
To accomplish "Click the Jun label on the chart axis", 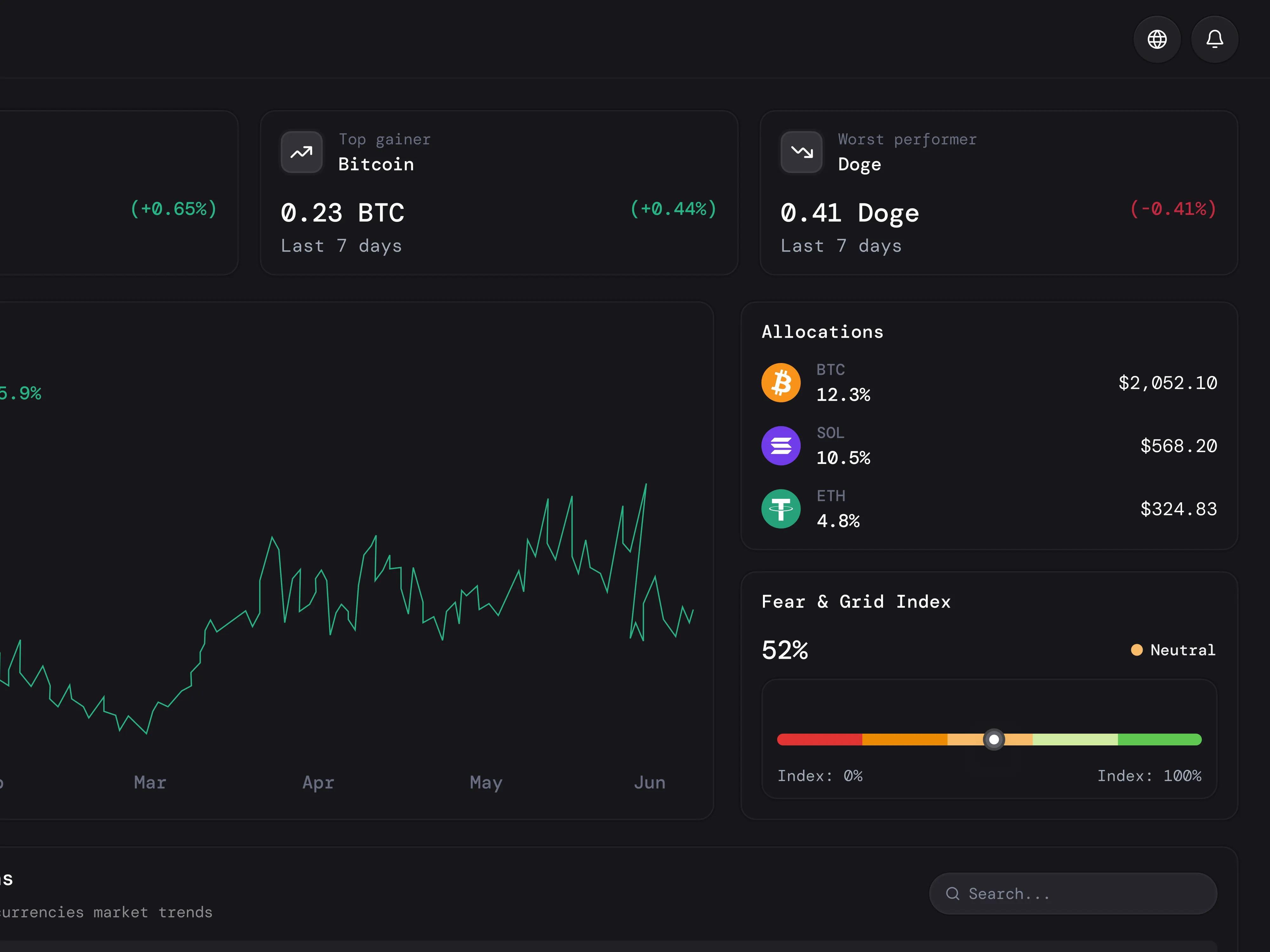I will [649, 782].
